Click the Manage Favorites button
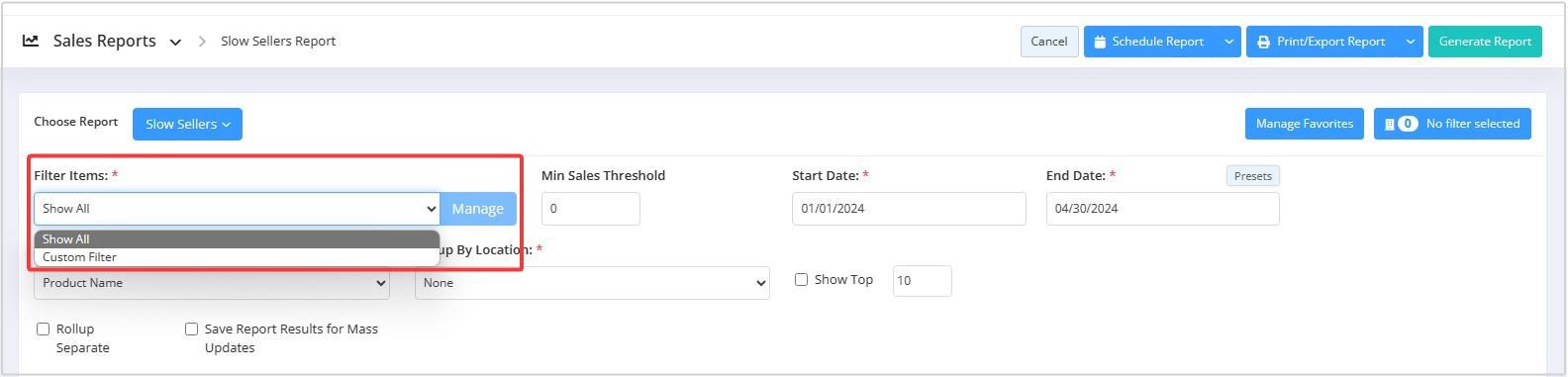 coord(1304,124)
